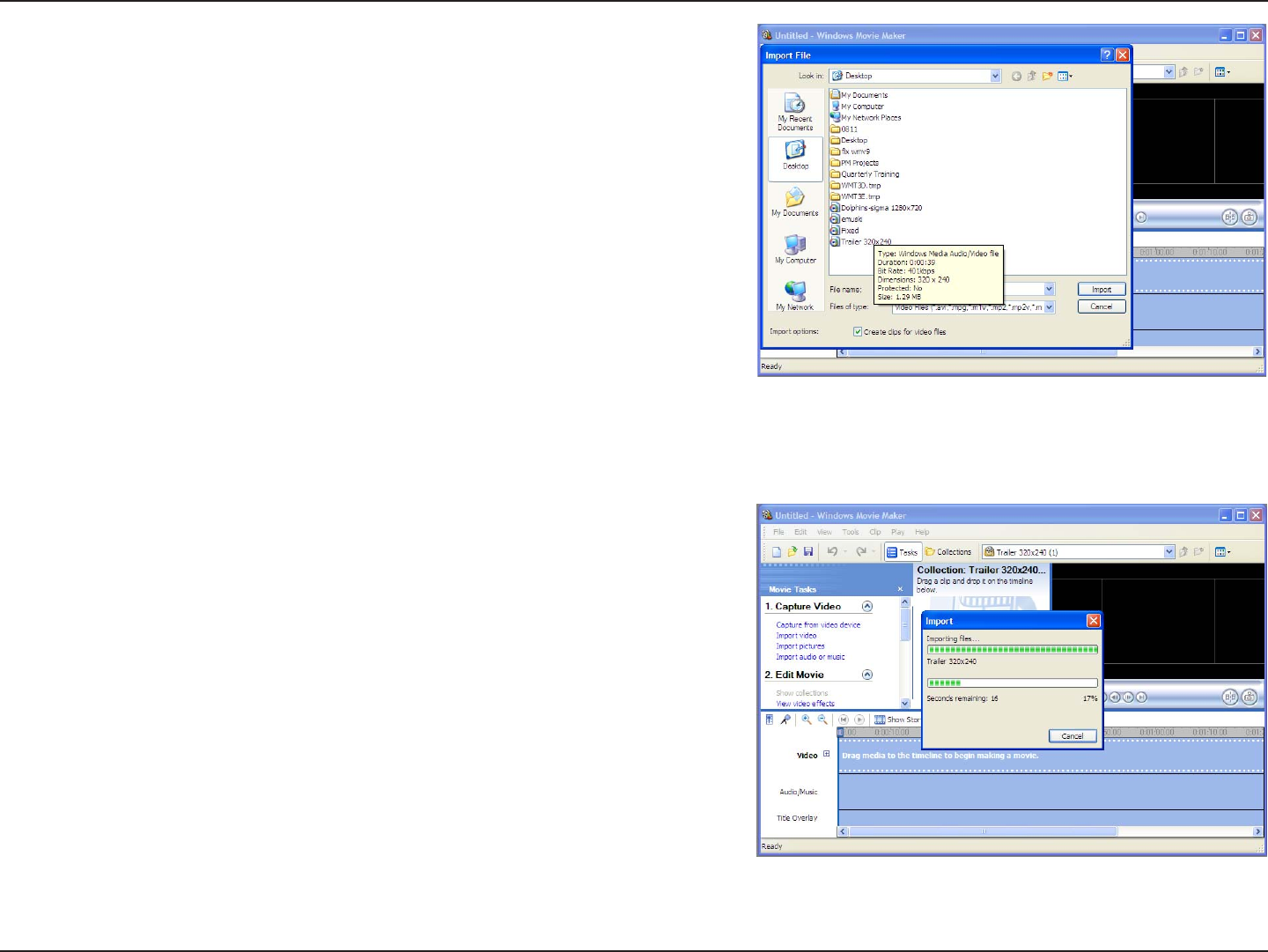Image resolution: width=1268 pixels, height=952 pixels.
Task: Click the Importing files progress bar
Action: tap(1013, 650)
